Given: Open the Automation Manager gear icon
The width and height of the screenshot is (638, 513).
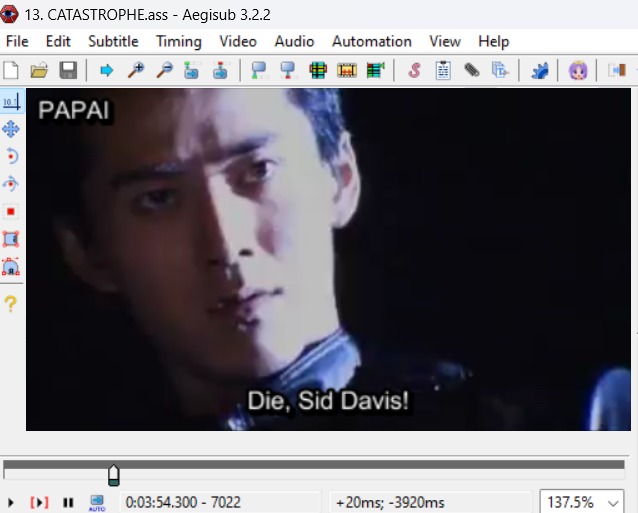Looking at the screenshot, I should [x=540, y=70].
